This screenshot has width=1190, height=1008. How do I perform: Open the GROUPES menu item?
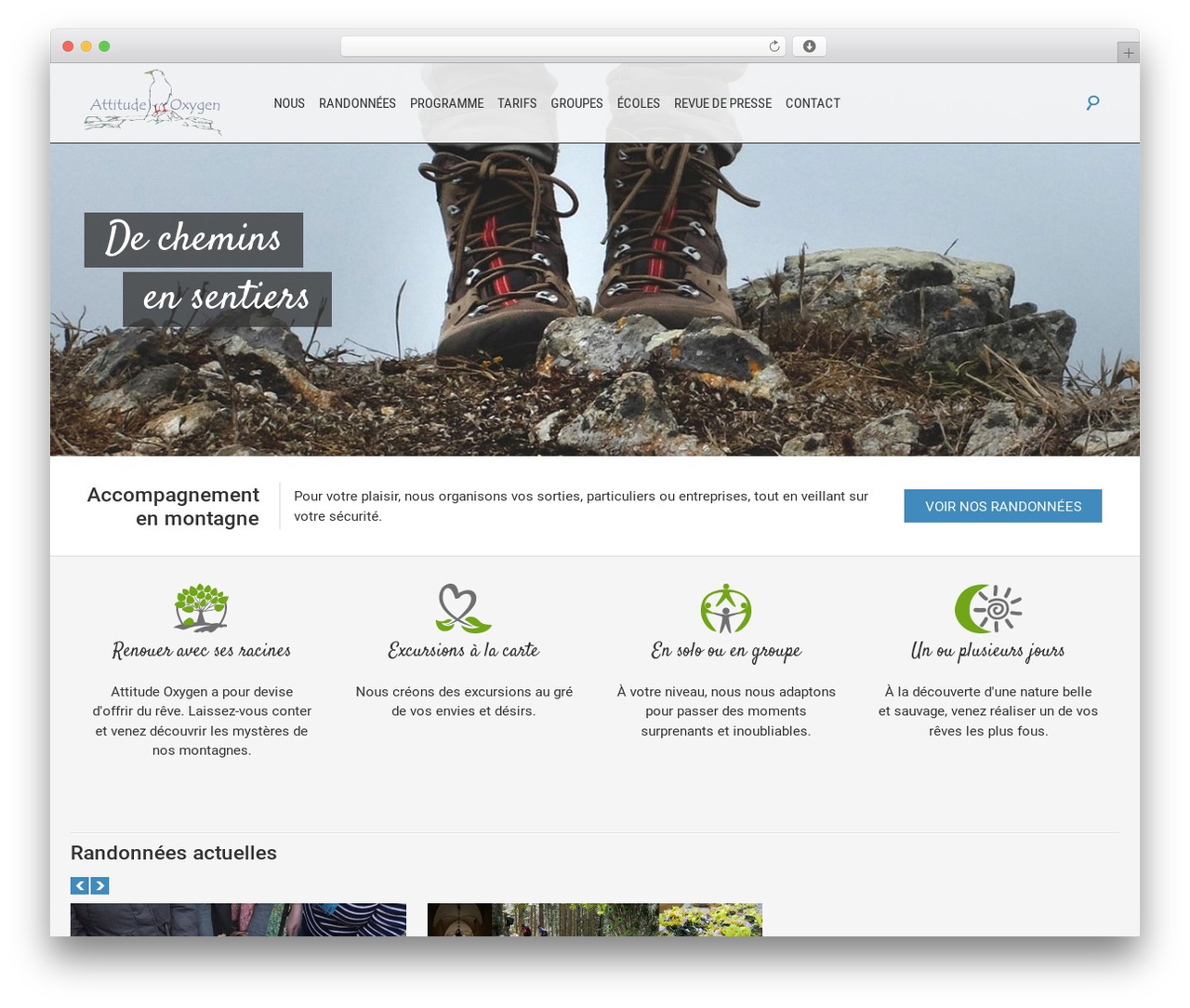576,103
